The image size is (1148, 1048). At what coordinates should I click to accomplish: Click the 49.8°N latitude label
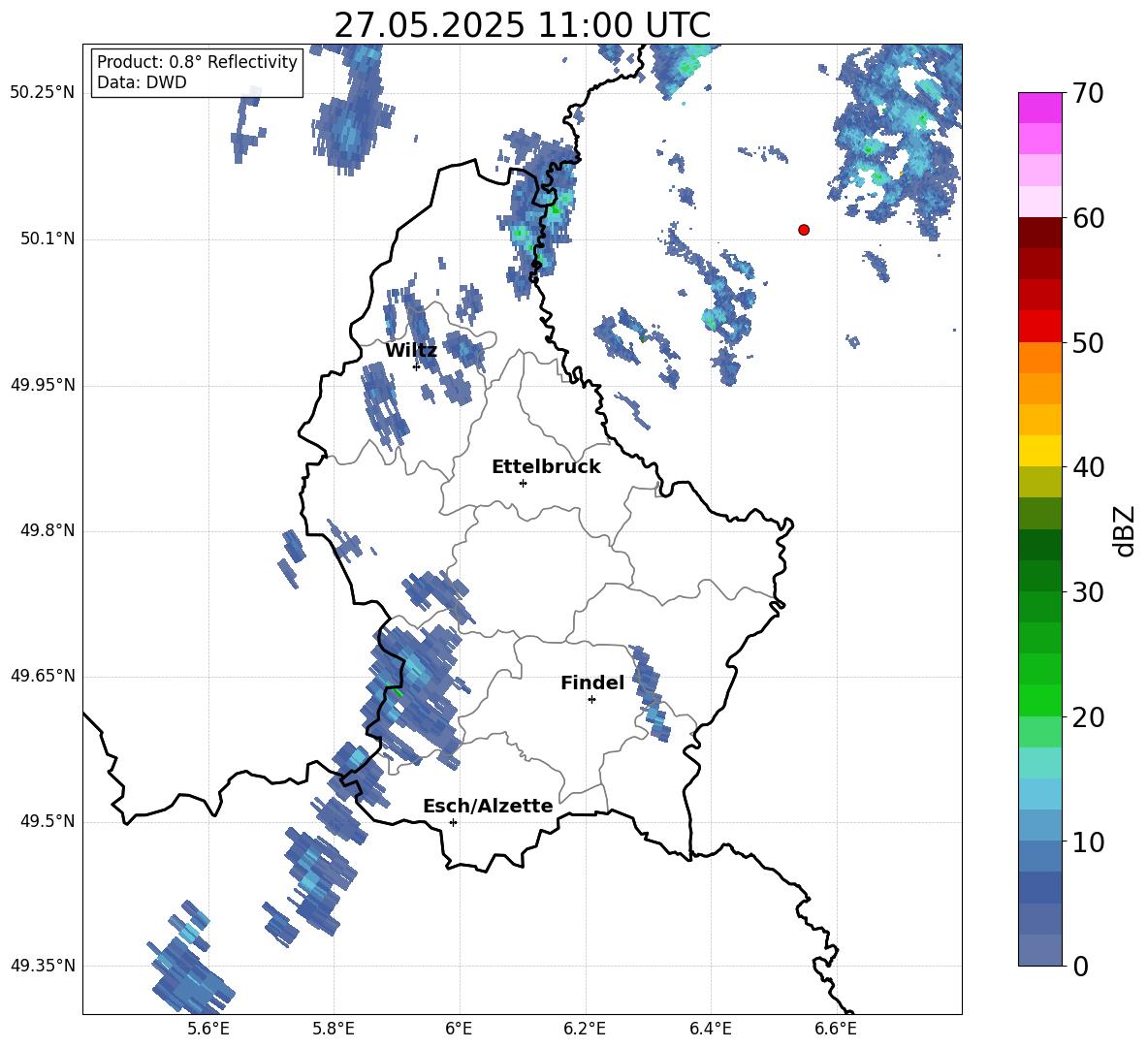tap(47, 530)
